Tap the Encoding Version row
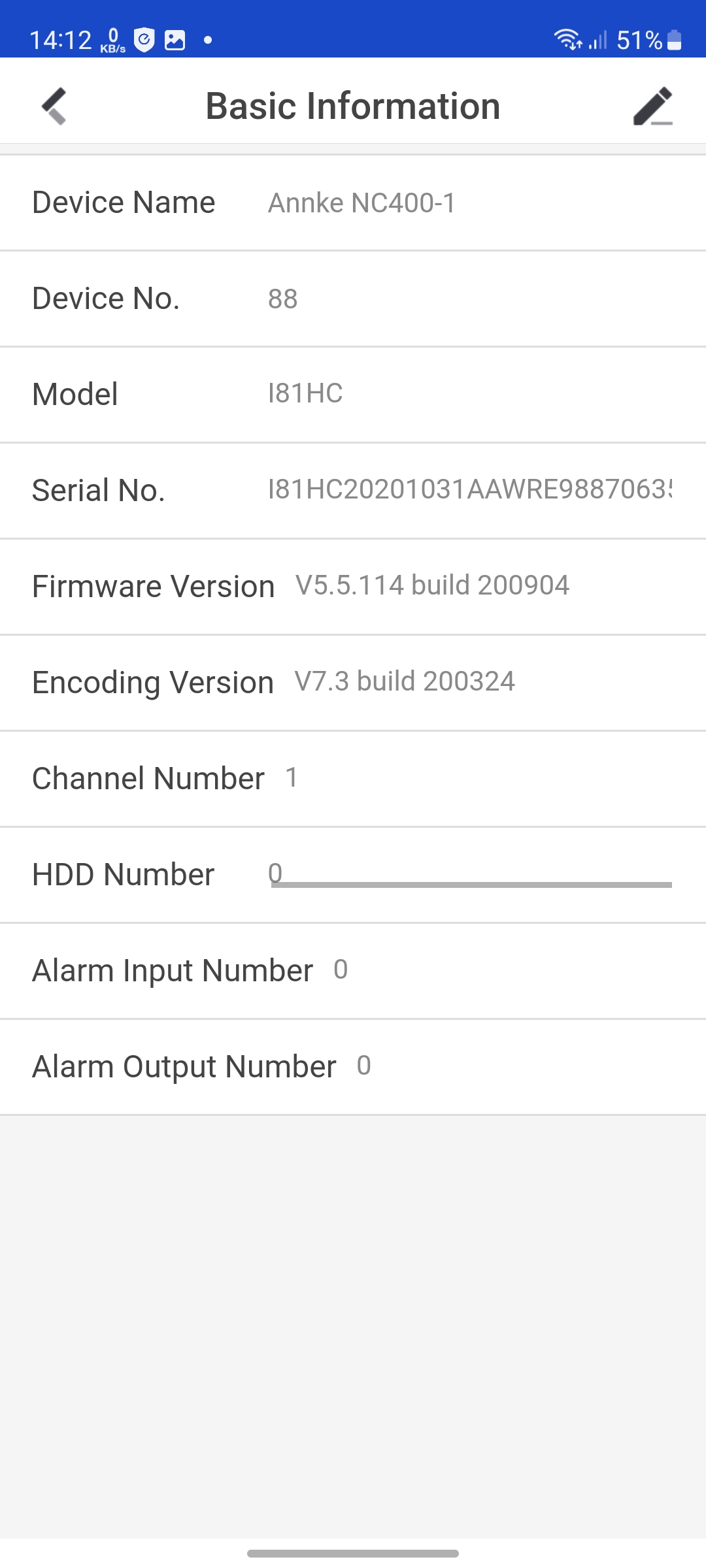The height and width of the screenshot is (1568, 706). [x=353, y=682]
